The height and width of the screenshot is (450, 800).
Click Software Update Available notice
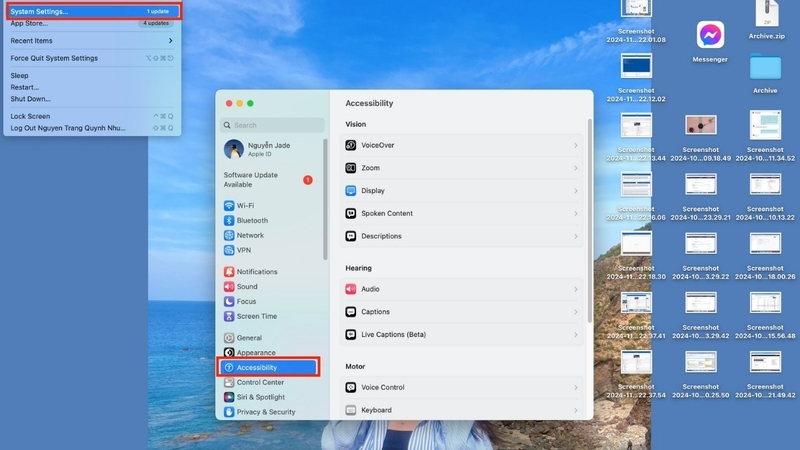click(x=251, y=179)
